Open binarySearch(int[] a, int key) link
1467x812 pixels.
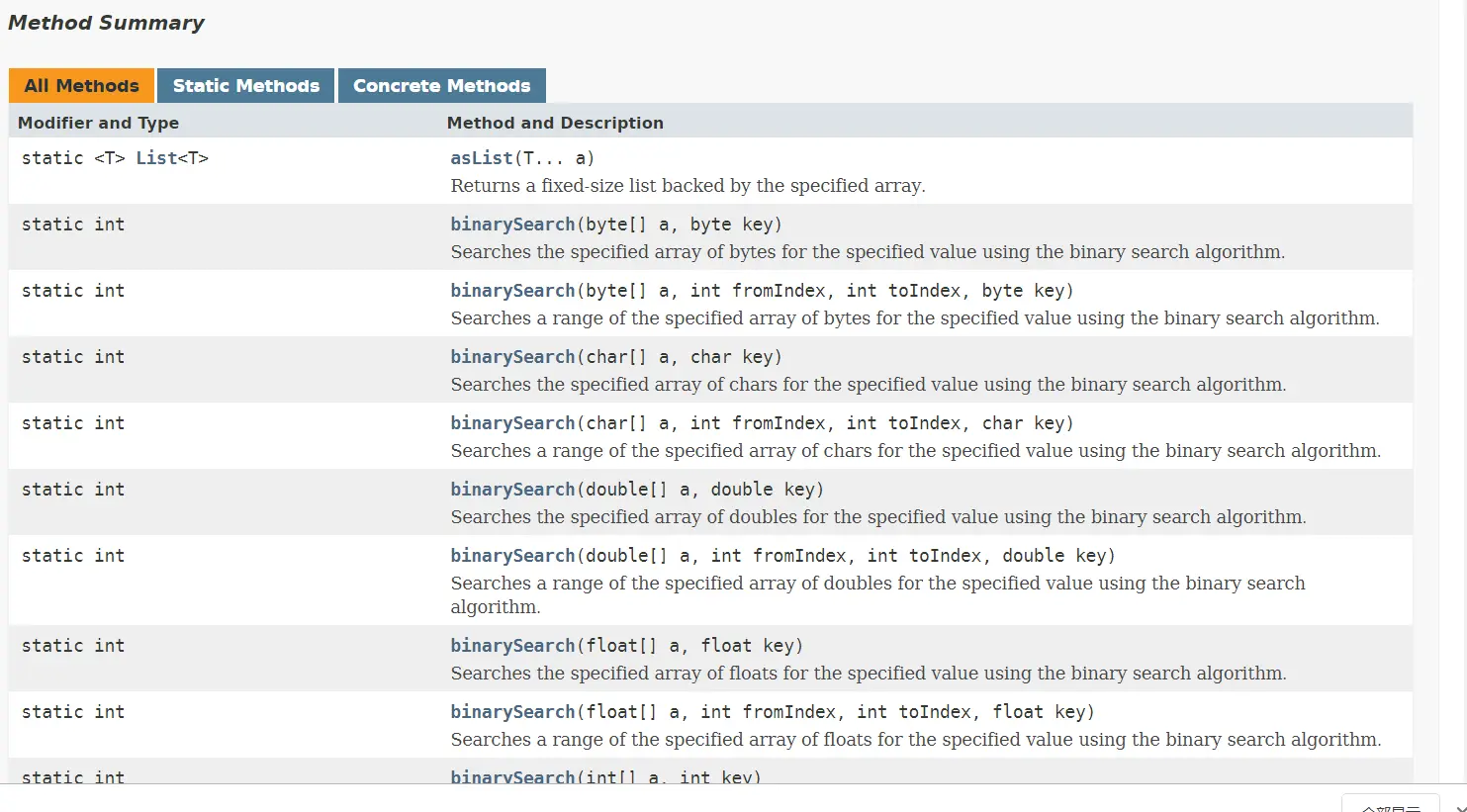point(512,777)
